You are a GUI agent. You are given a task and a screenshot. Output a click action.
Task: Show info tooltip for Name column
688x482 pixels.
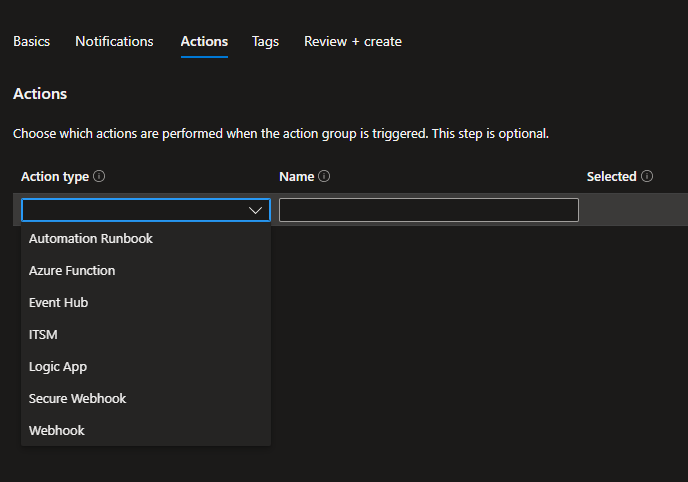[324, 176]
